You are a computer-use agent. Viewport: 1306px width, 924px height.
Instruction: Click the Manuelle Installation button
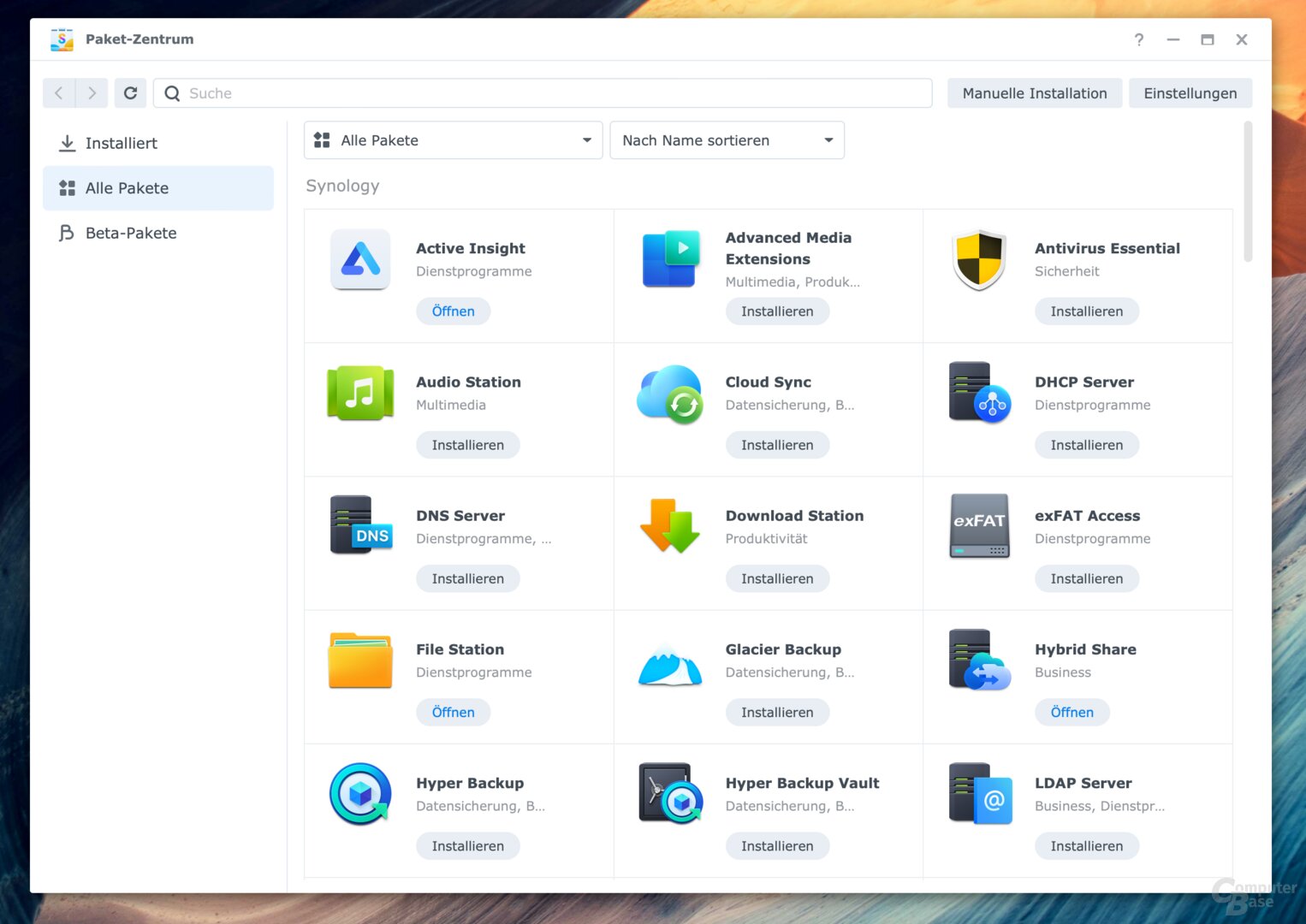pyautogui.click(x=1035, y=93)
